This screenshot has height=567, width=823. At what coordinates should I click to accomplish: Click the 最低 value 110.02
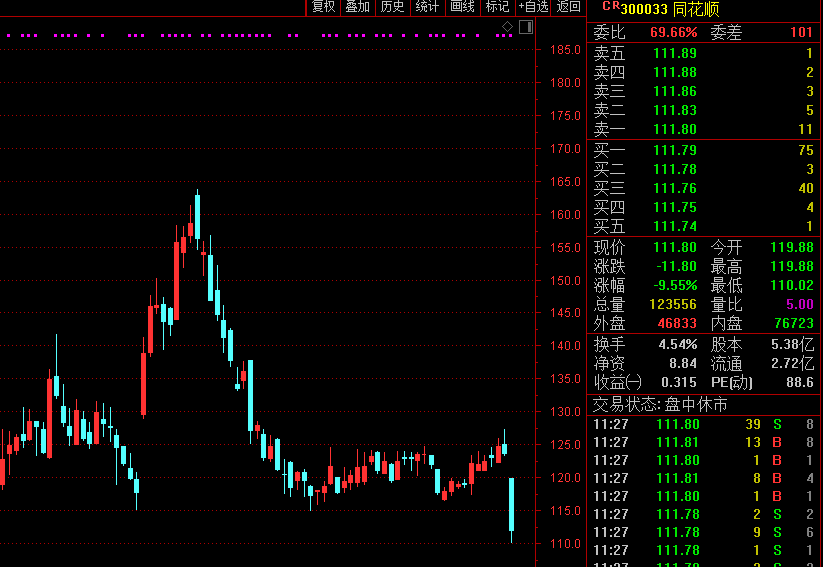pos(792,286)
